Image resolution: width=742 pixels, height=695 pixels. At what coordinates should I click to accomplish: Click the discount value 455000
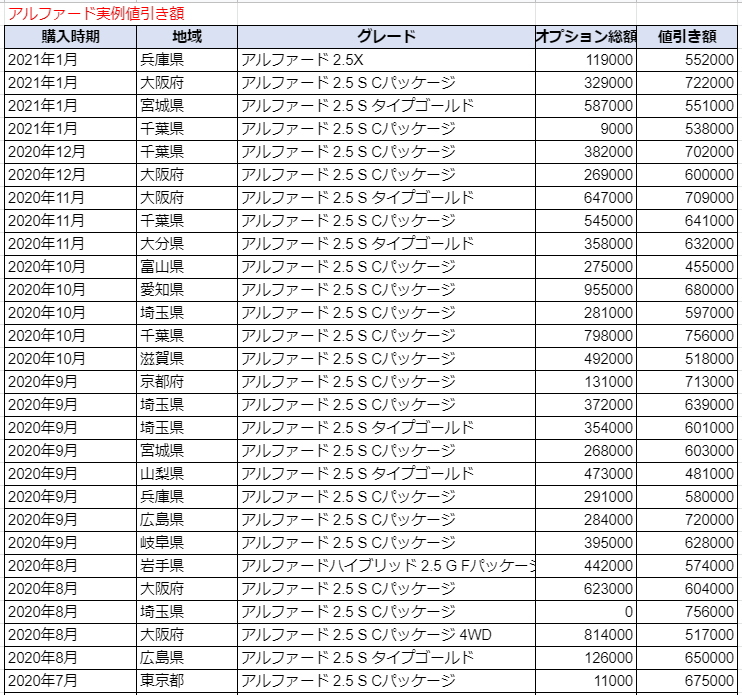(x=687, y=267)
